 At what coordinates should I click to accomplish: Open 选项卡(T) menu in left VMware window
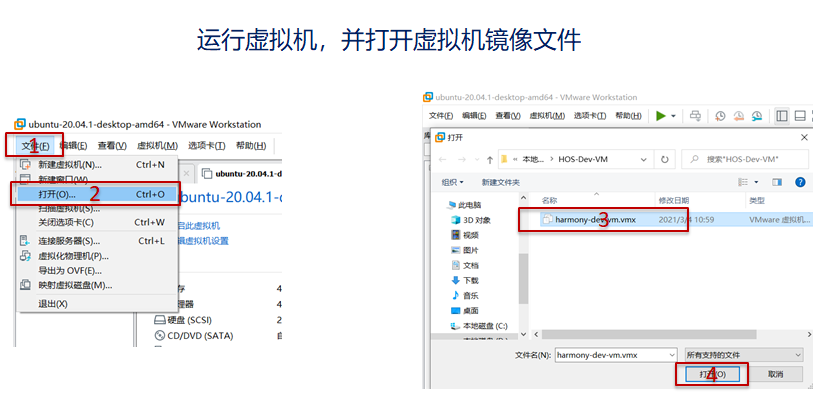pos(206,146)
